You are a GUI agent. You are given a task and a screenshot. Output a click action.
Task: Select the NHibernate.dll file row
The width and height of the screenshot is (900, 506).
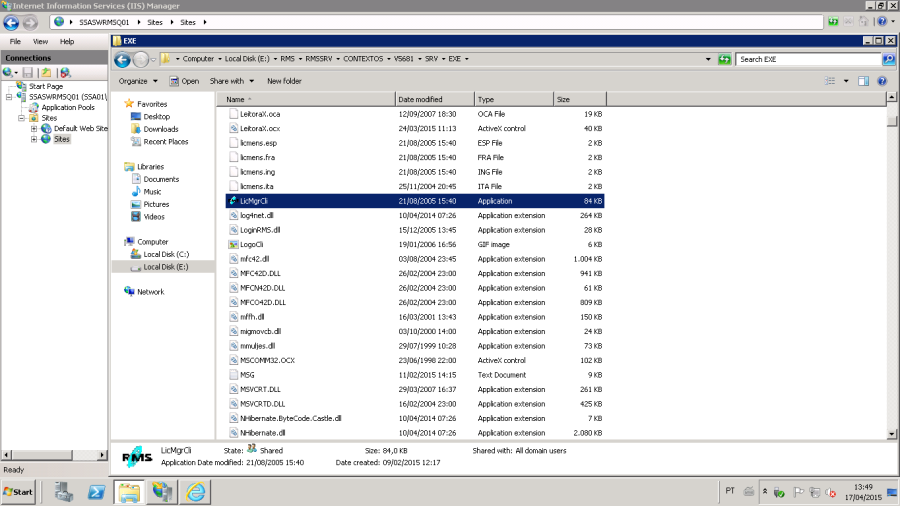coord(415,433)
